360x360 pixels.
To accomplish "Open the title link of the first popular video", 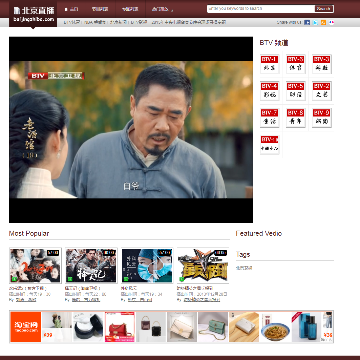I will coord(28,288).
